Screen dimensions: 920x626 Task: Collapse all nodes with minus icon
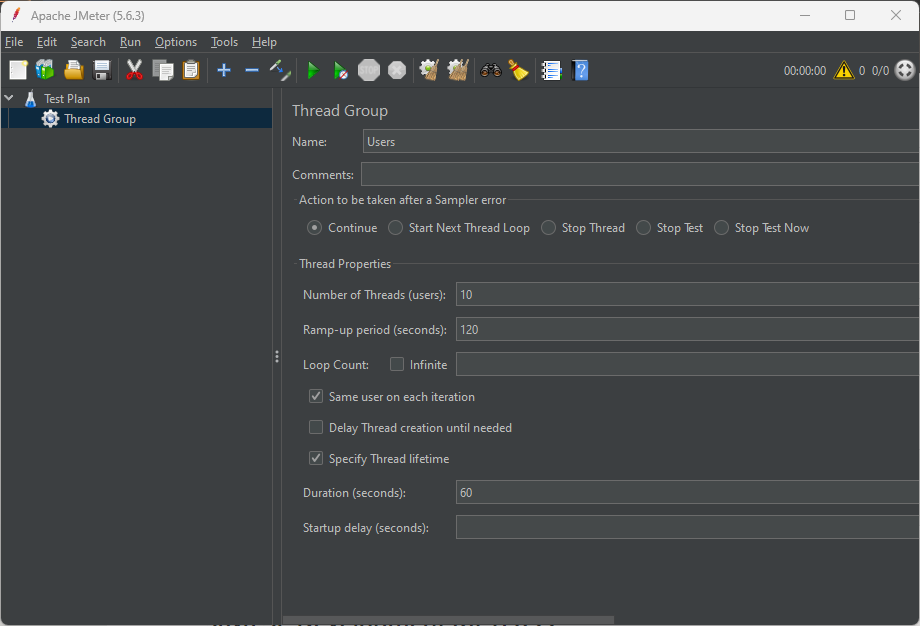pos(252,70)
